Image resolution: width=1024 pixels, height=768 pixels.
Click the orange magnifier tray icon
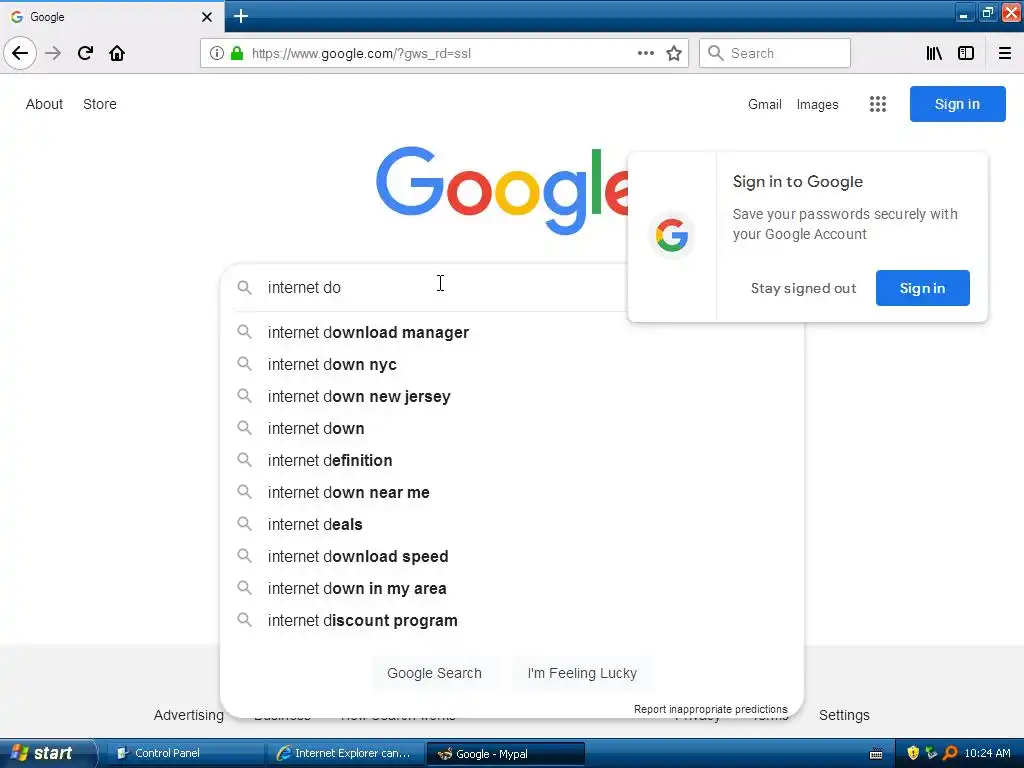(950, 753)
